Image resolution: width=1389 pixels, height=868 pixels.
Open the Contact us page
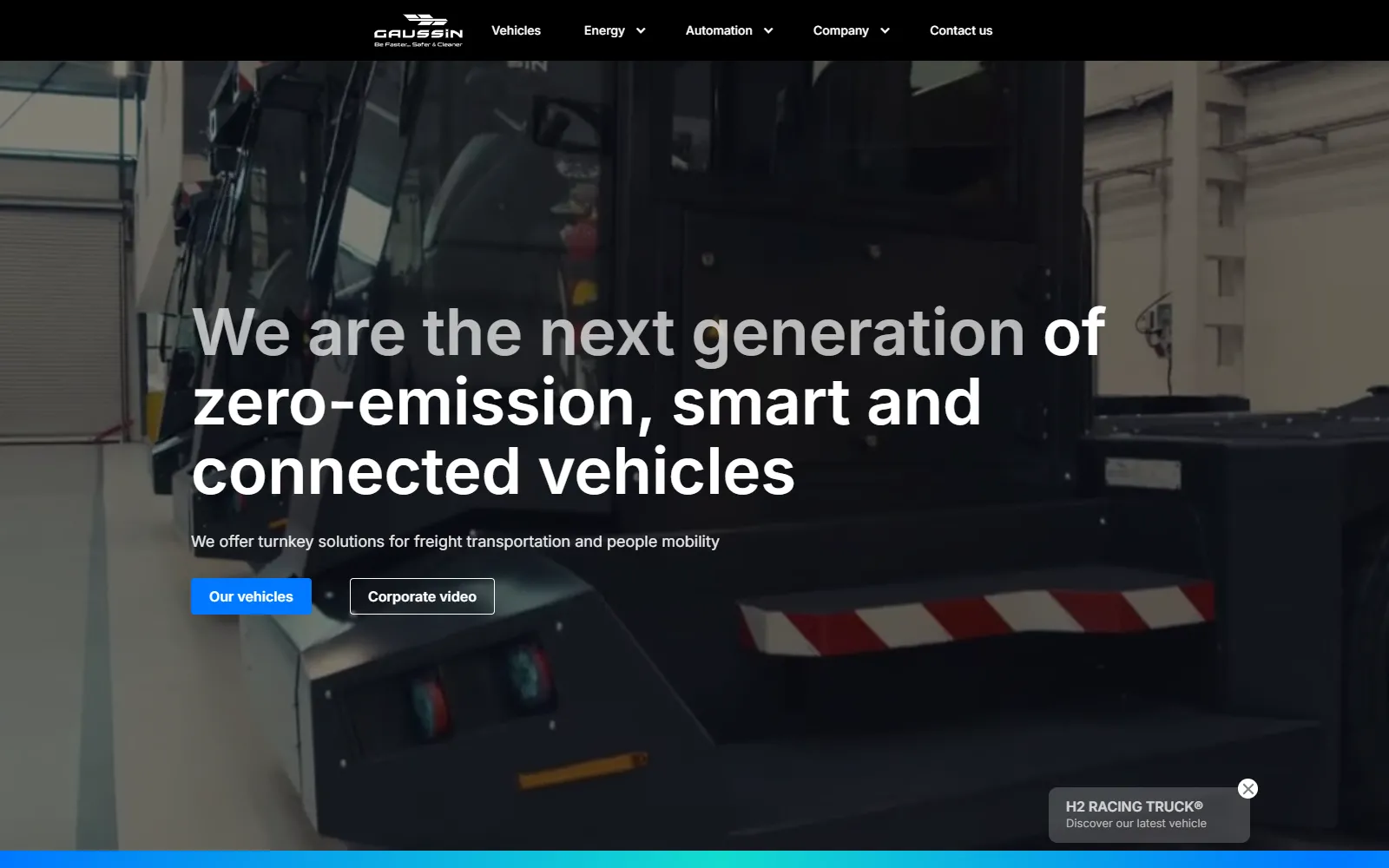pos(961,30)
